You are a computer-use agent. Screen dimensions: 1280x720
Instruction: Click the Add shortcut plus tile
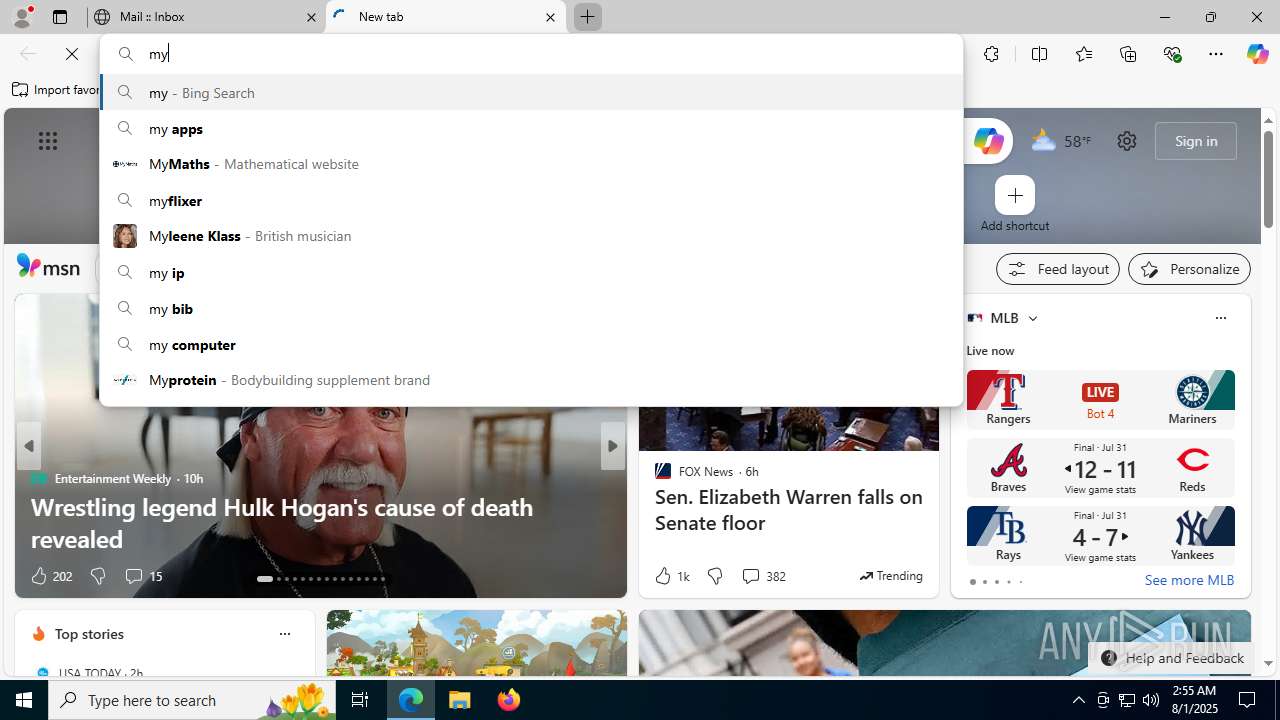point(1015,195)
